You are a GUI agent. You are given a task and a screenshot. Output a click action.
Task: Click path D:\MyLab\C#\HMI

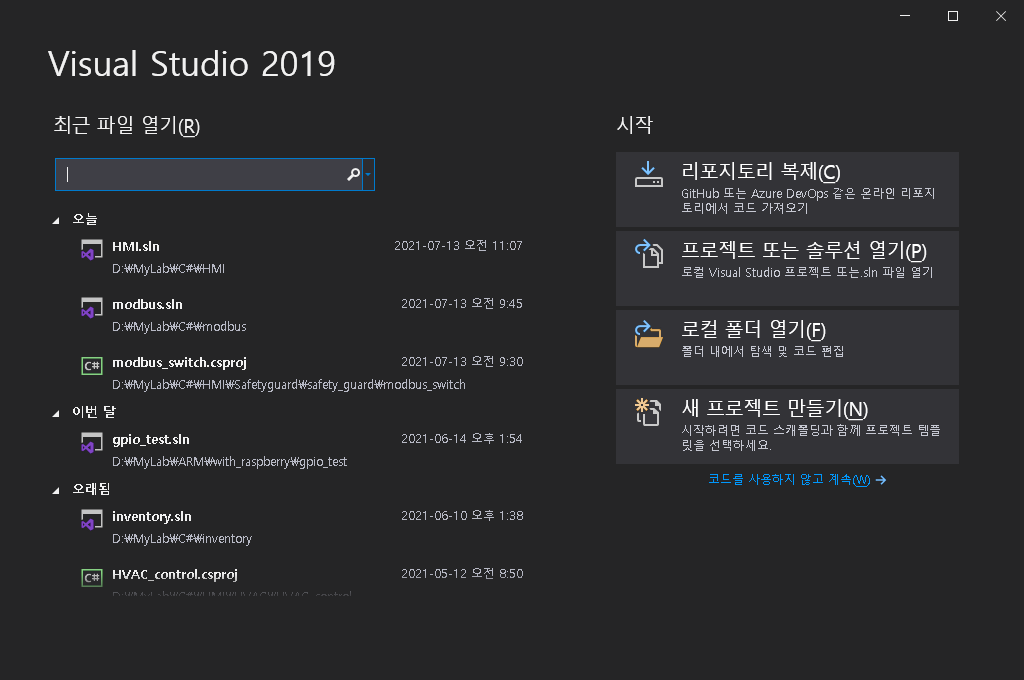pyautogui.click(x=168, y=268)
